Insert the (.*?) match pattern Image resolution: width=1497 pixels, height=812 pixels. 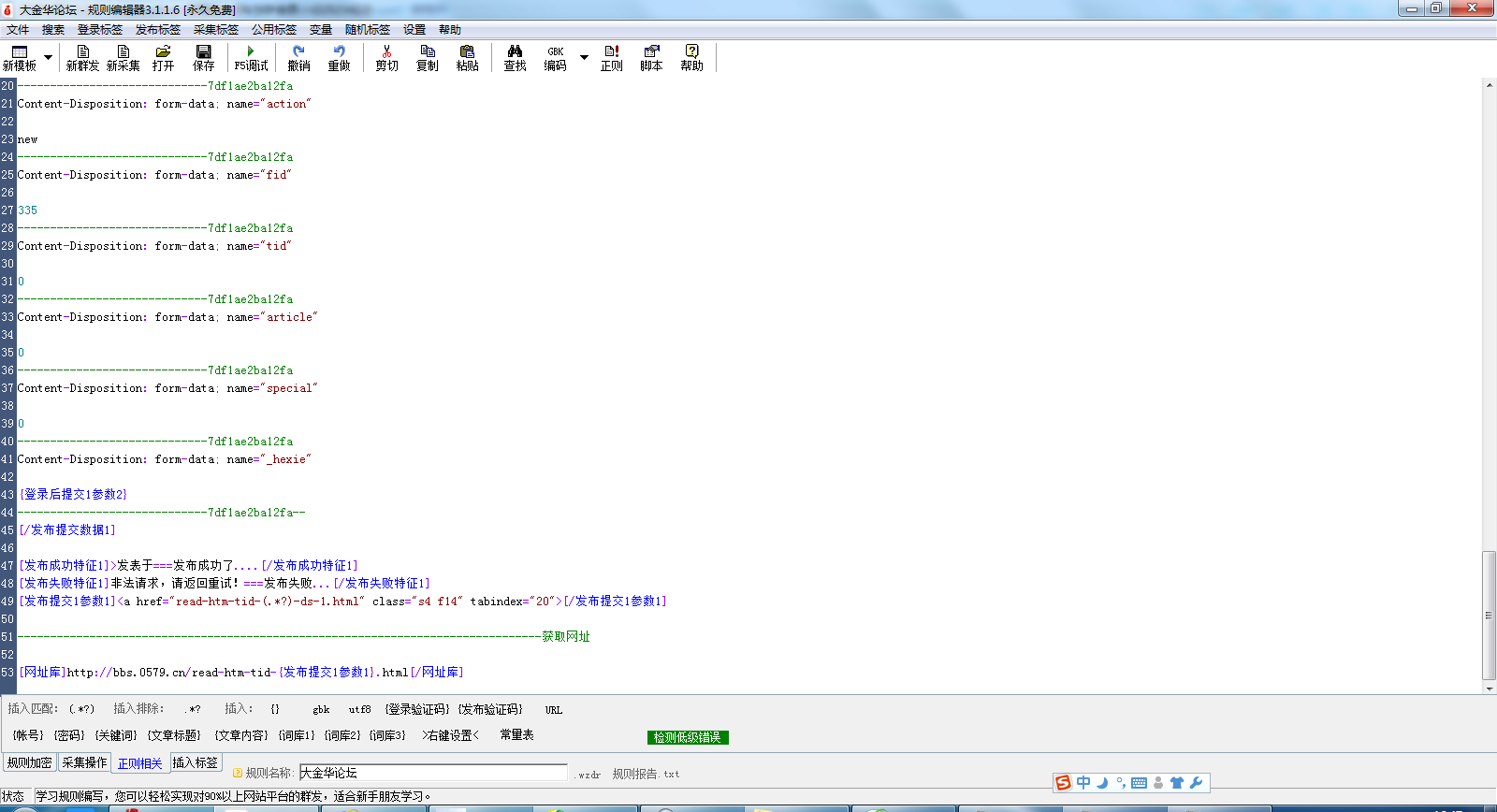point(81,709)
